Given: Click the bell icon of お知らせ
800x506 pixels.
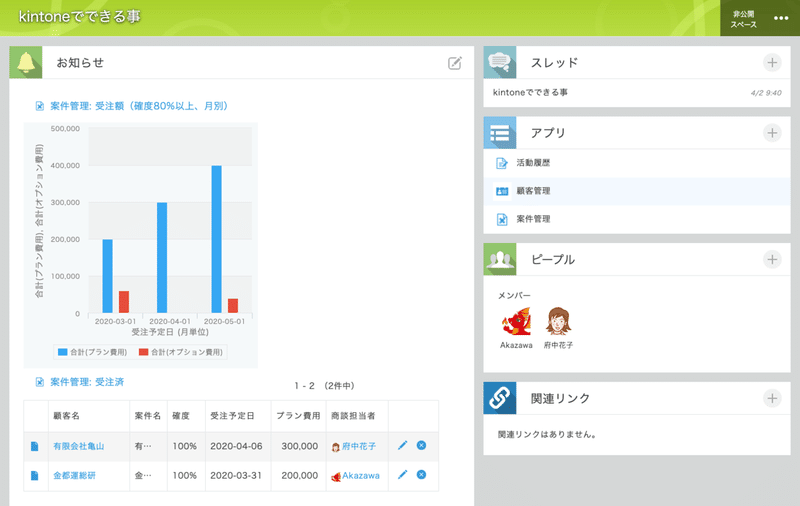Looking at the screenshot, I should click(26, 62).
